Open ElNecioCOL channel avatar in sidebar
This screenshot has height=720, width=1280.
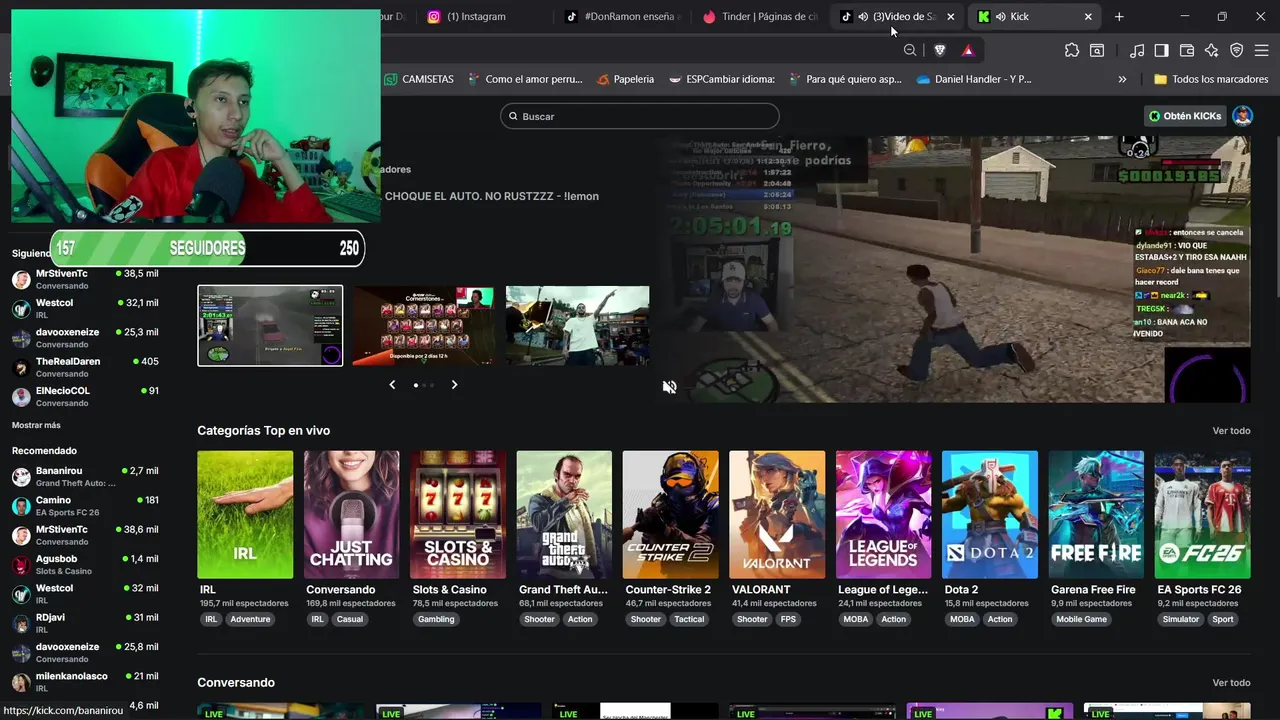pyautogui.click(x=21, y=397)
